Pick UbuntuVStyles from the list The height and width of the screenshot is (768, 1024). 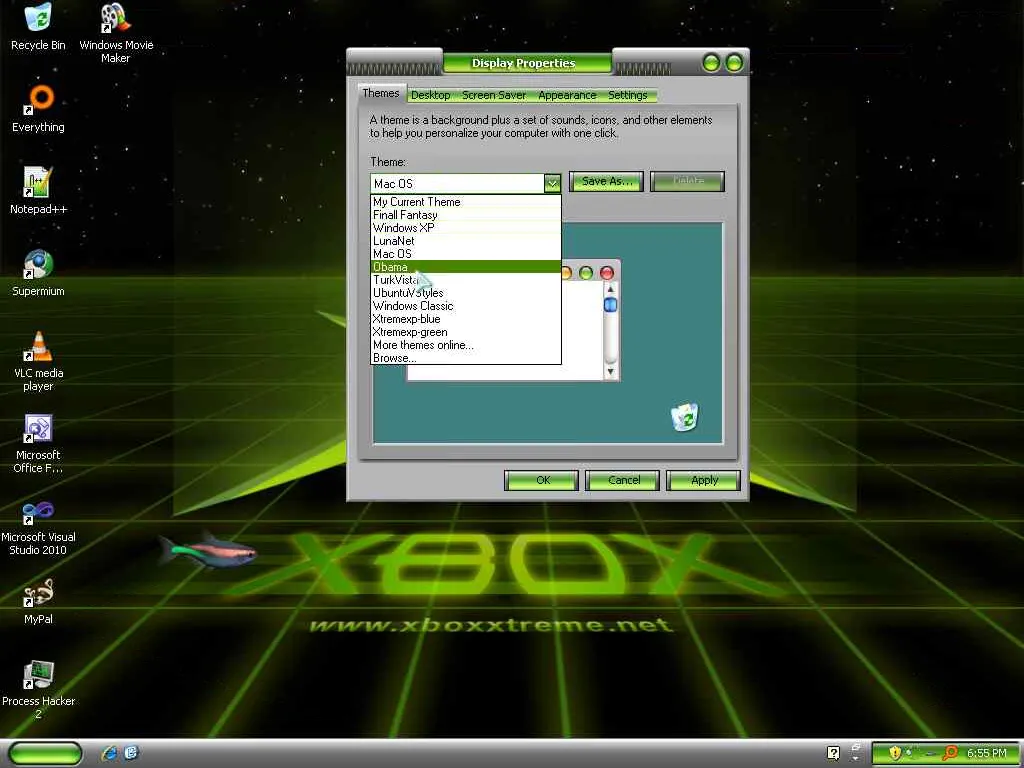(466, 293)
